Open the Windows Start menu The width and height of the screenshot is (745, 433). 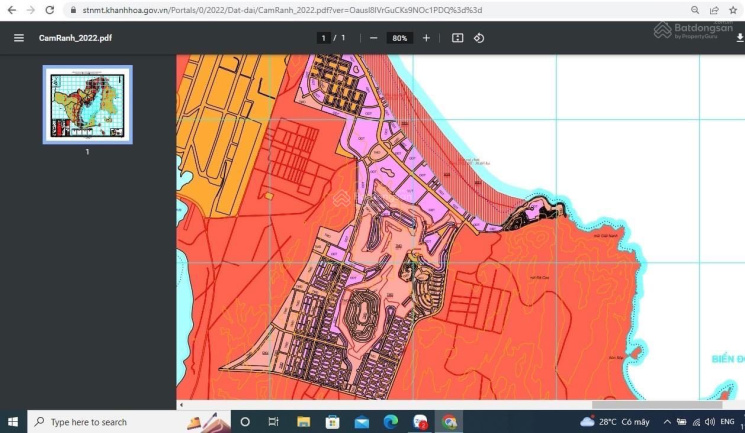click(13, 422)
